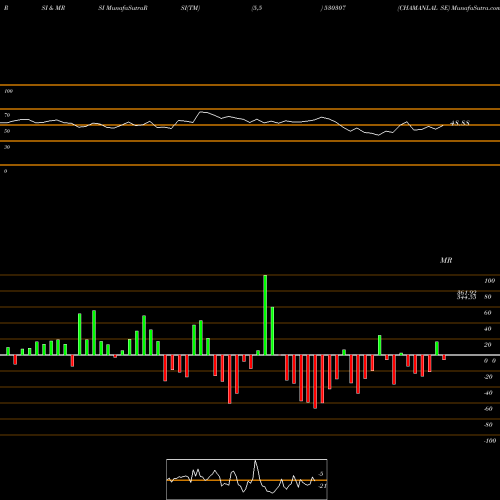Click the tallest green histogram bar
The height and width of the screenshot is (500, 500).
pyautogui.click(x=265, y=315)
